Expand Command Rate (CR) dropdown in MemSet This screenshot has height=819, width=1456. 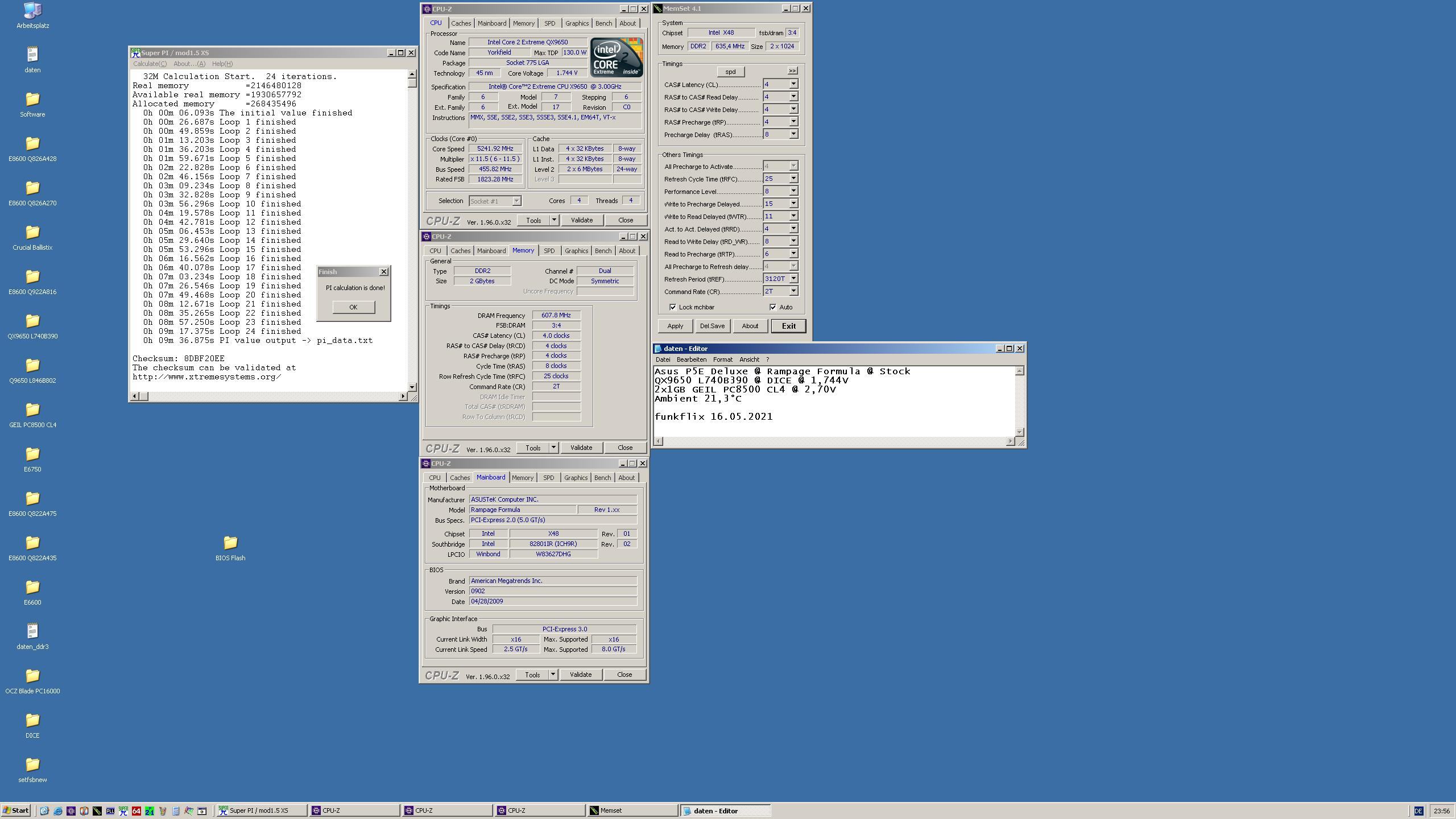pos(793,291)
